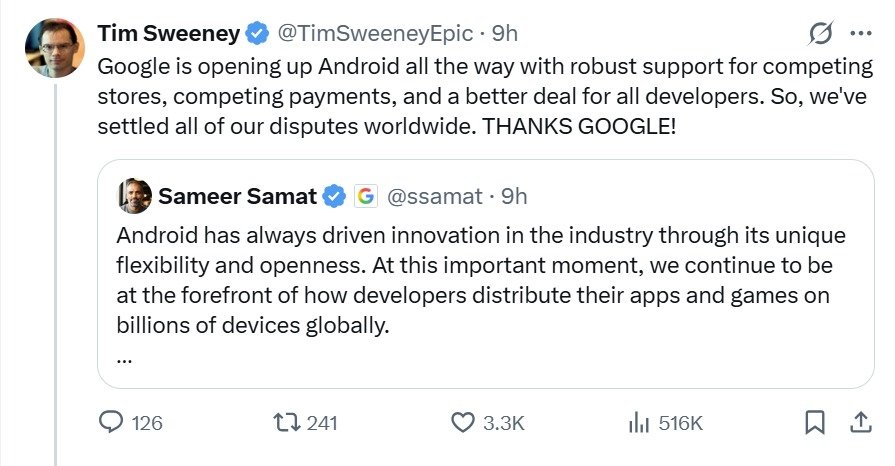Share the post via upload arrow icon

[x=858, y=423]
